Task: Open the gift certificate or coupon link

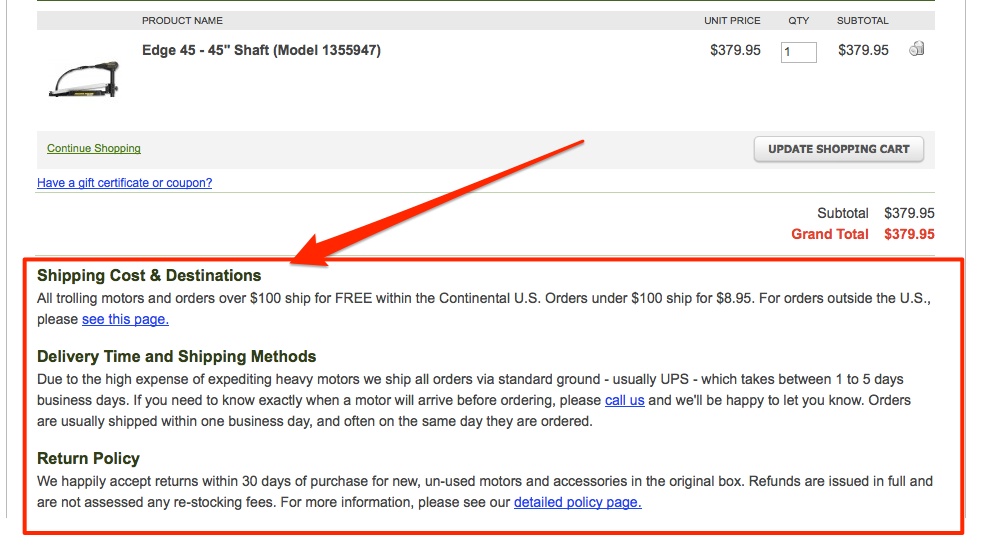Action: (124, 183)
